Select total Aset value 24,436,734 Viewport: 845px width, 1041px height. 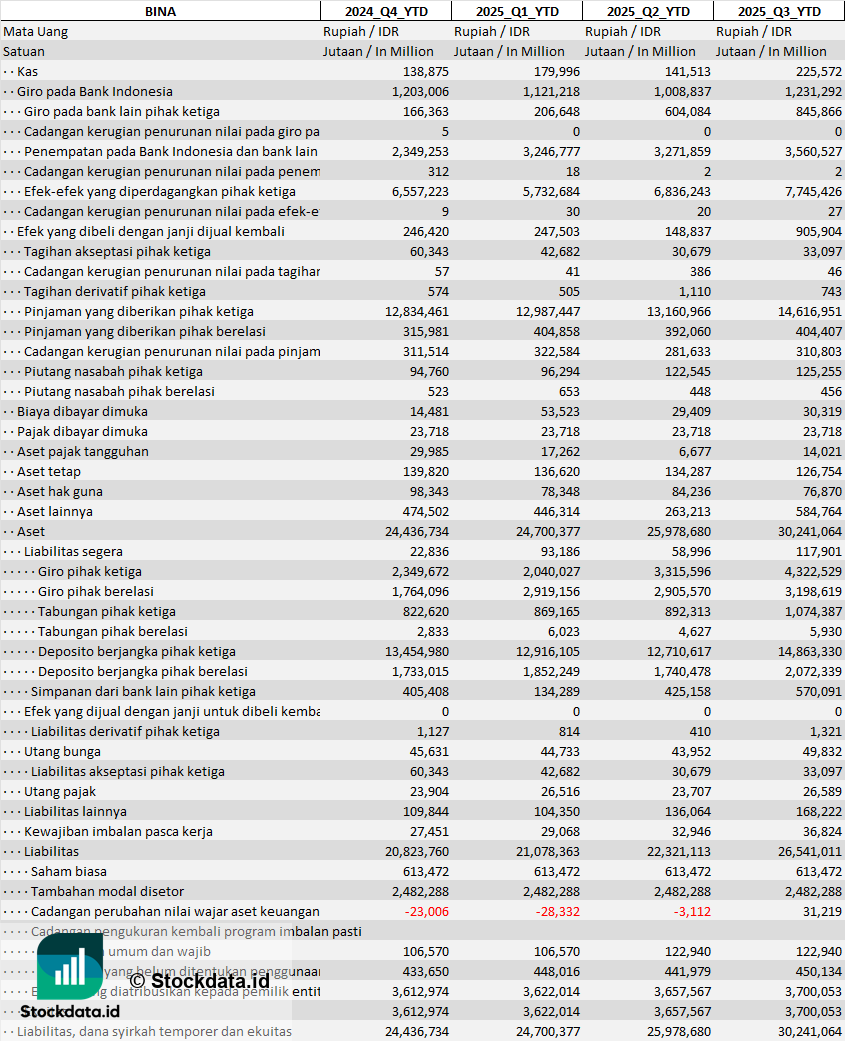click(417, 532)
